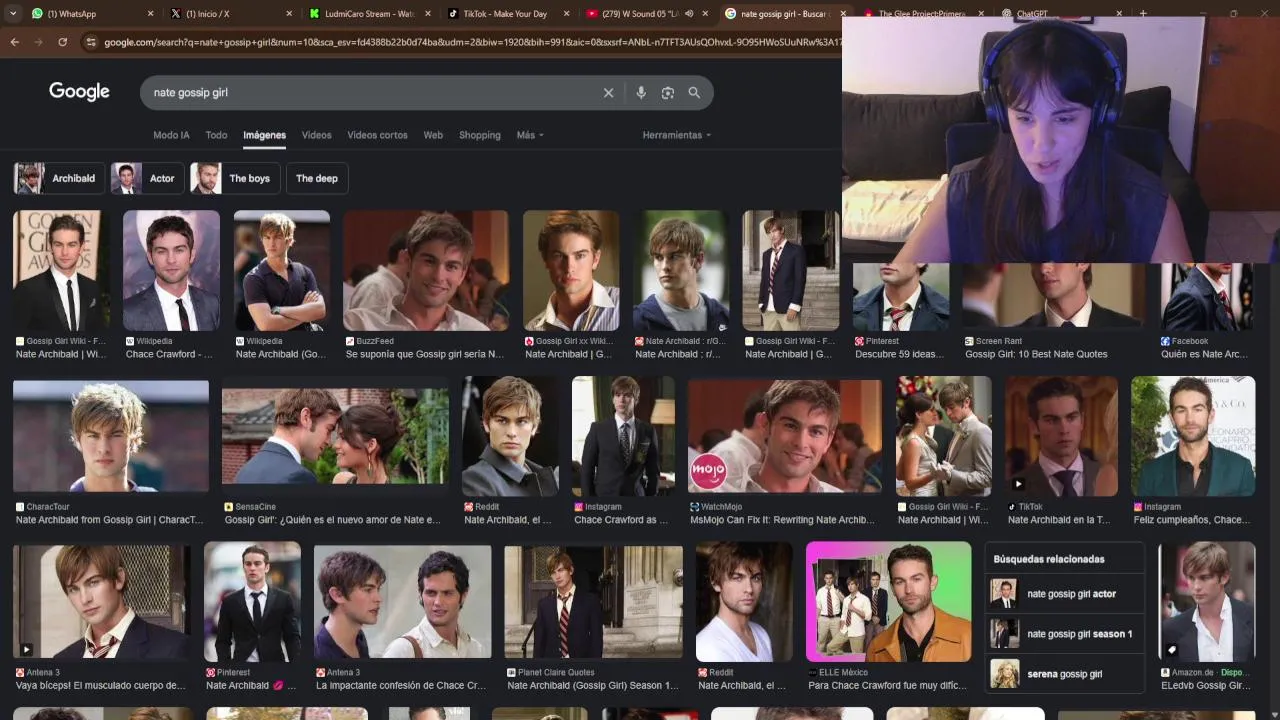Image resolution: width=1280 pixels, height=720 pixels.
Task: Clear the search box with the X icon
Action: [x=608, y=92]
